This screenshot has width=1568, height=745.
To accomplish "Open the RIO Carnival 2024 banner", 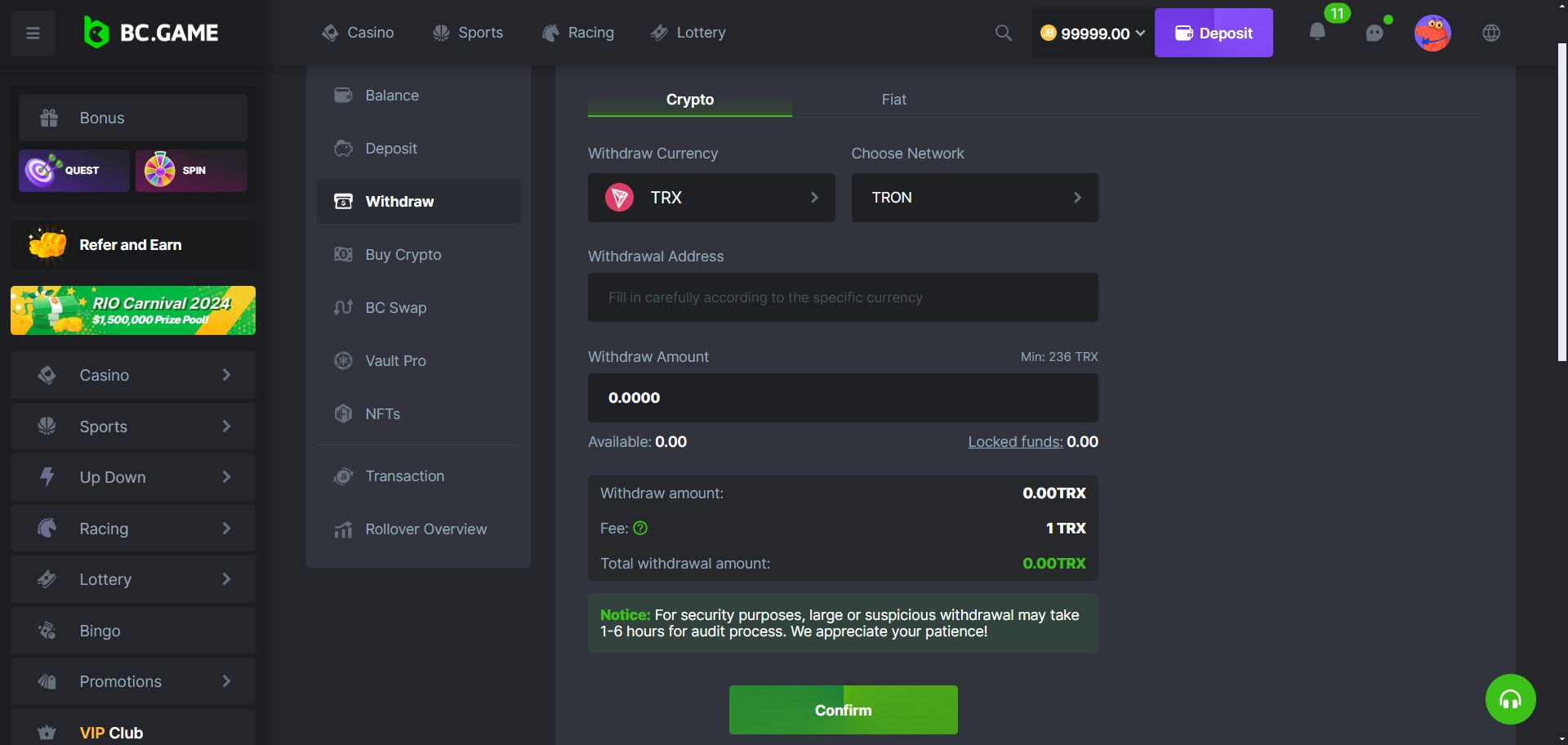I will 133,310.
